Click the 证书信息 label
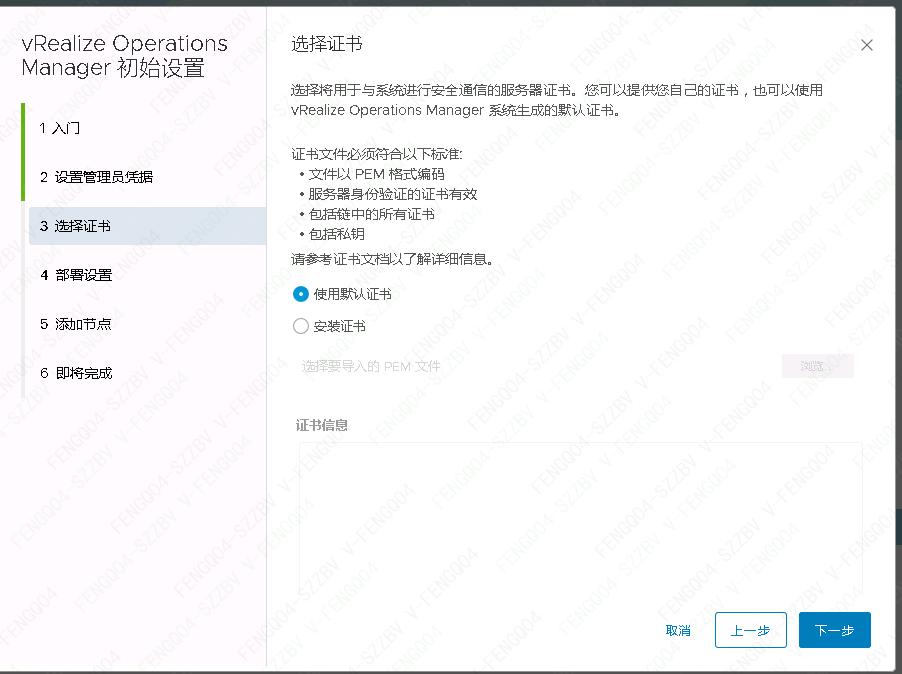The width and height of the screenshot is (902, 674). (x=322, y=425)
